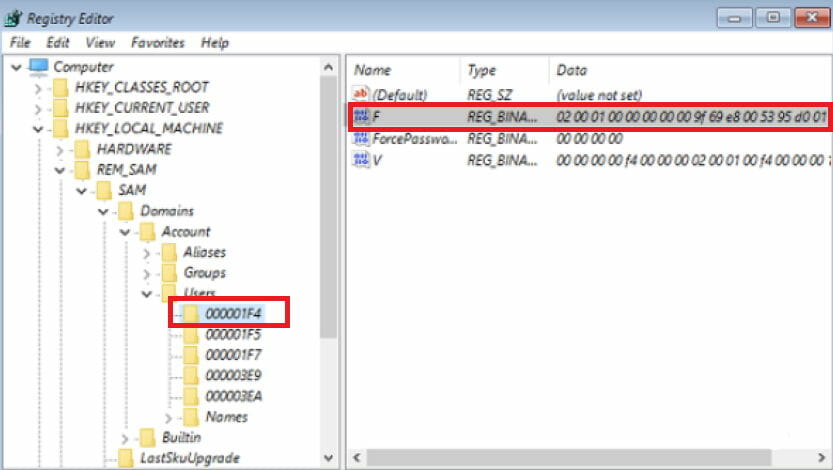Click the HARDWARE folder icon
Viewport: 833px width, 470px height.
point(82,149)
